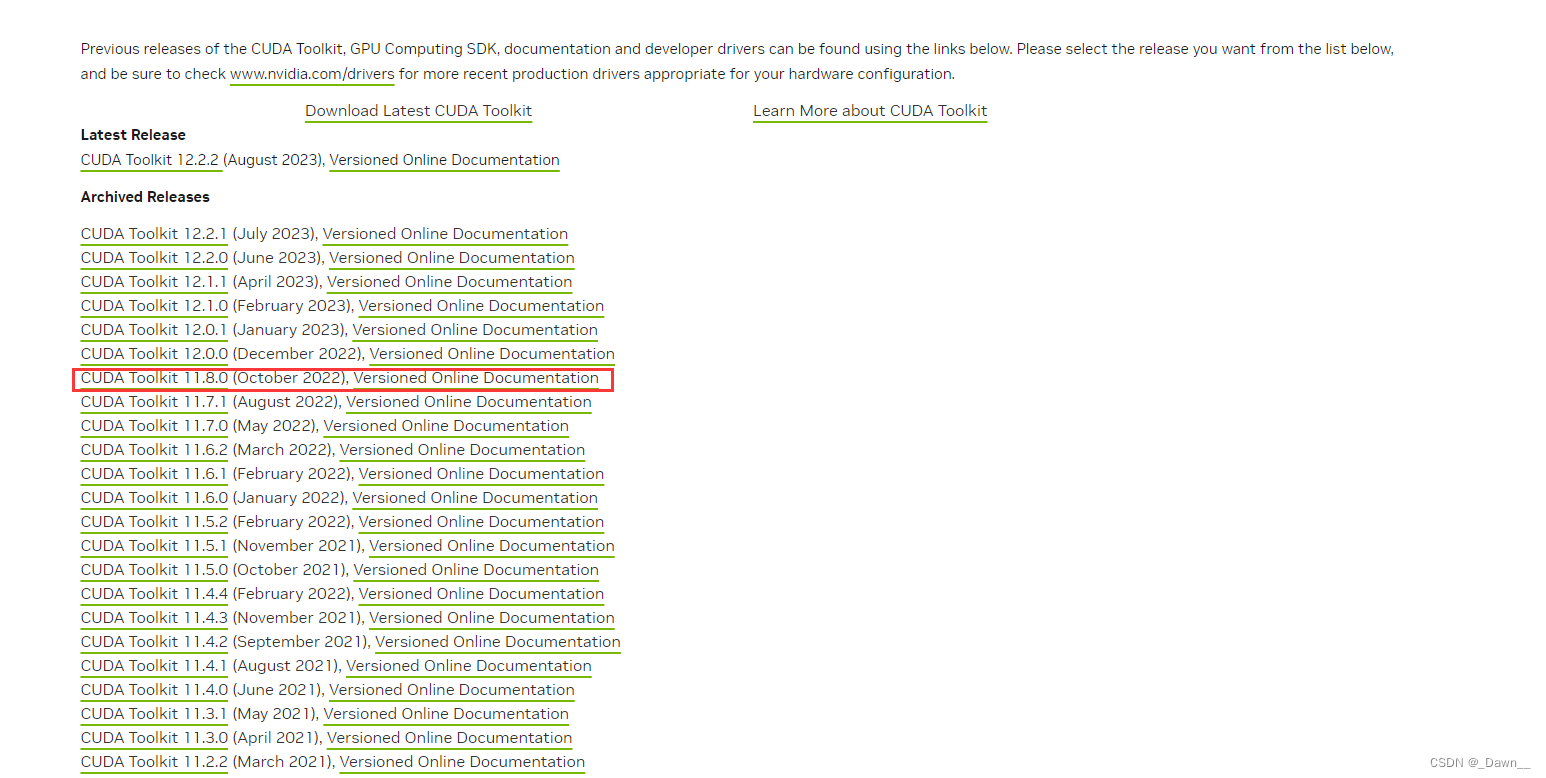
Task: Open CUDA Toolkit 12.1.1 download page
Action: [x=154, y=282]
